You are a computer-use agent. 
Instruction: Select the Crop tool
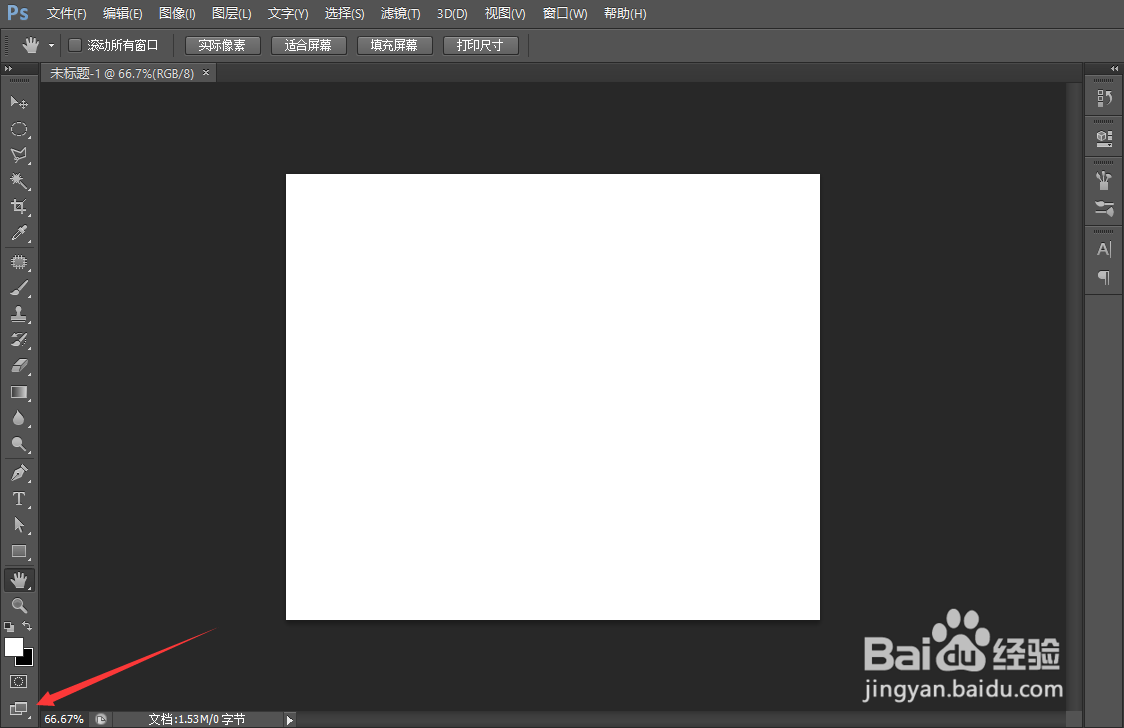19,207
